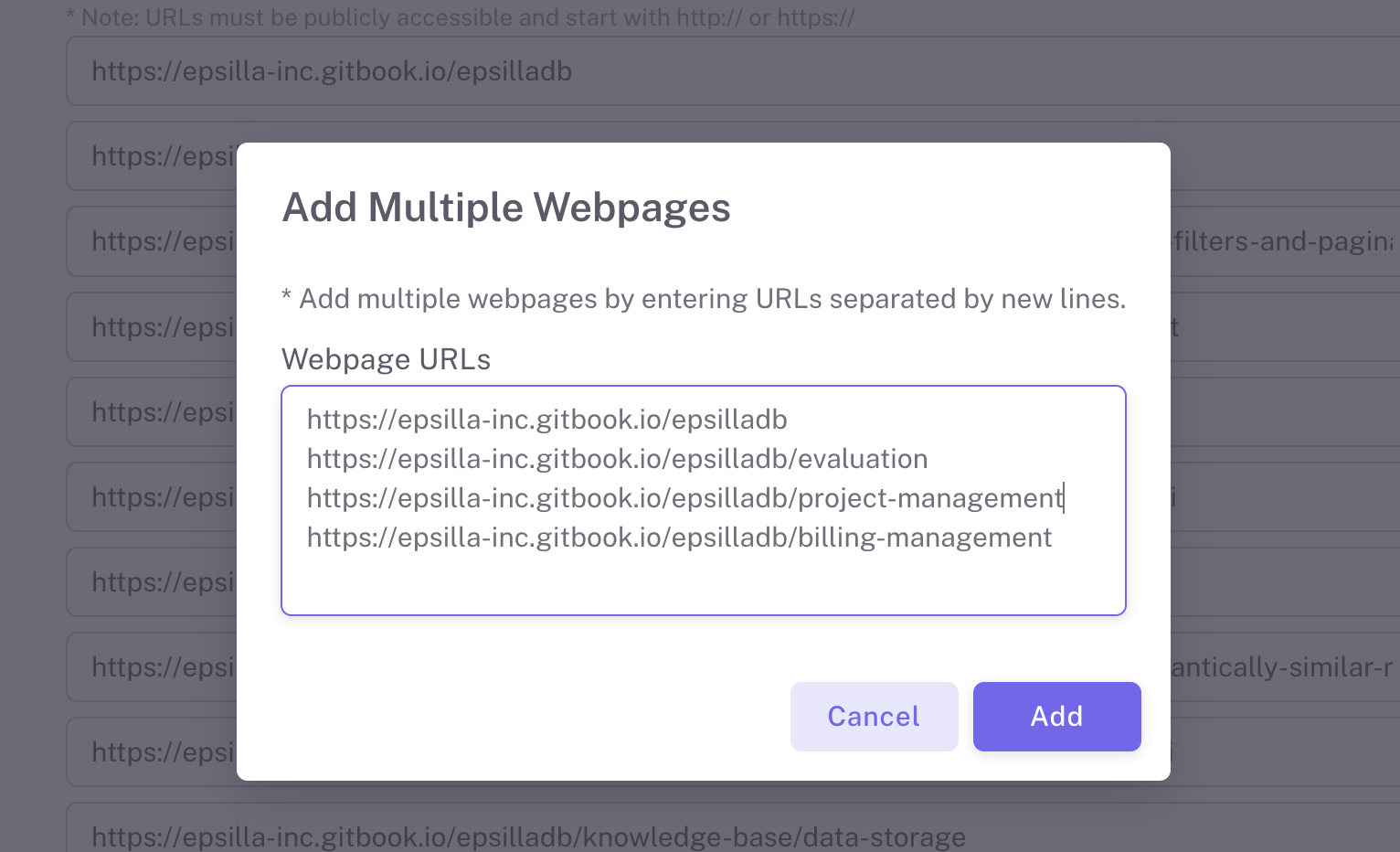Place cursor on the epsilladb/evaluation URL line
The image size is (1400, 852).
tap(617, 459)
